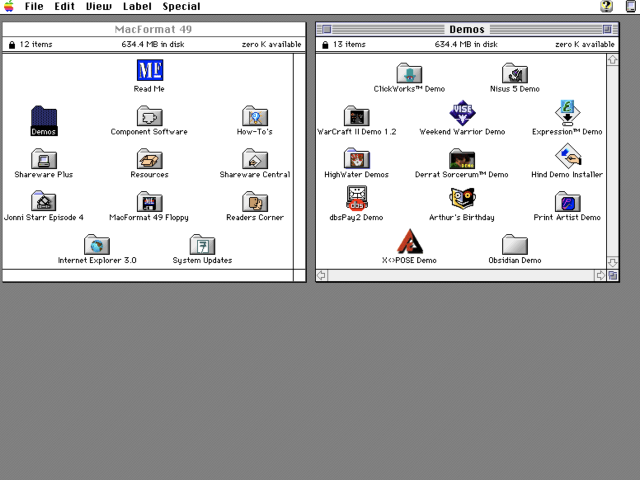Click the '13 items' status text
The width and height of the screenshot is (640, 480).
(349, 44)
